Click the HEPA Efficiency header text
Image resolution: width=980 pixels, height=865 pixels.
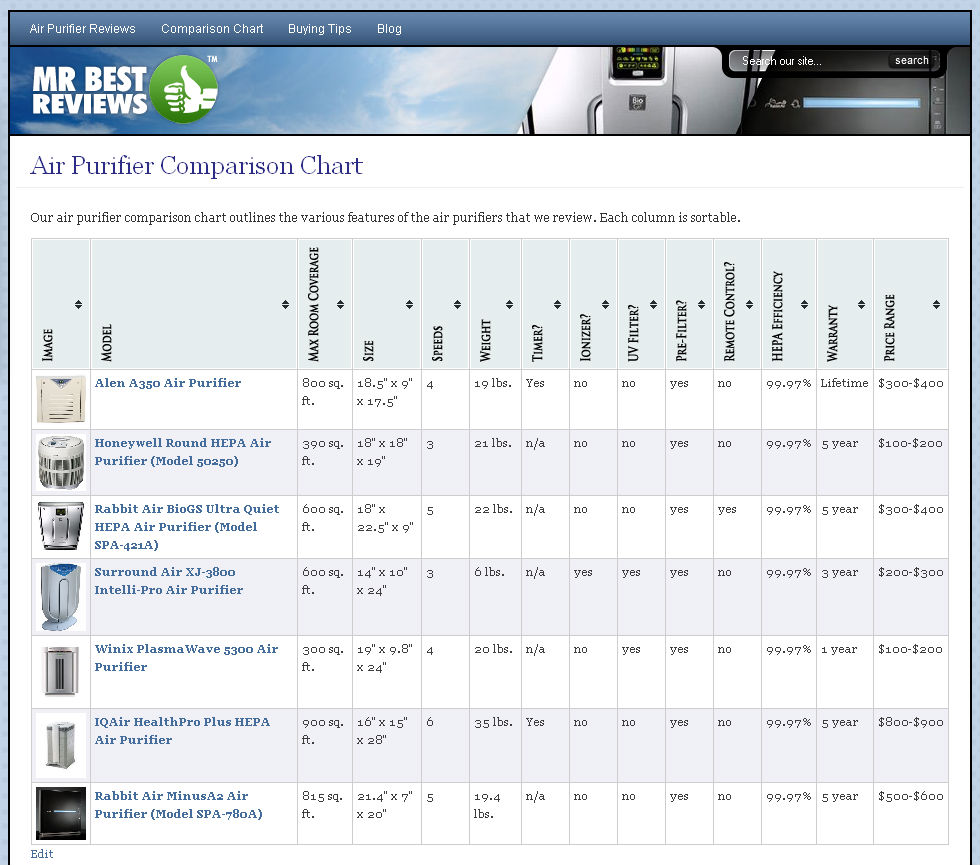(777, 316)
